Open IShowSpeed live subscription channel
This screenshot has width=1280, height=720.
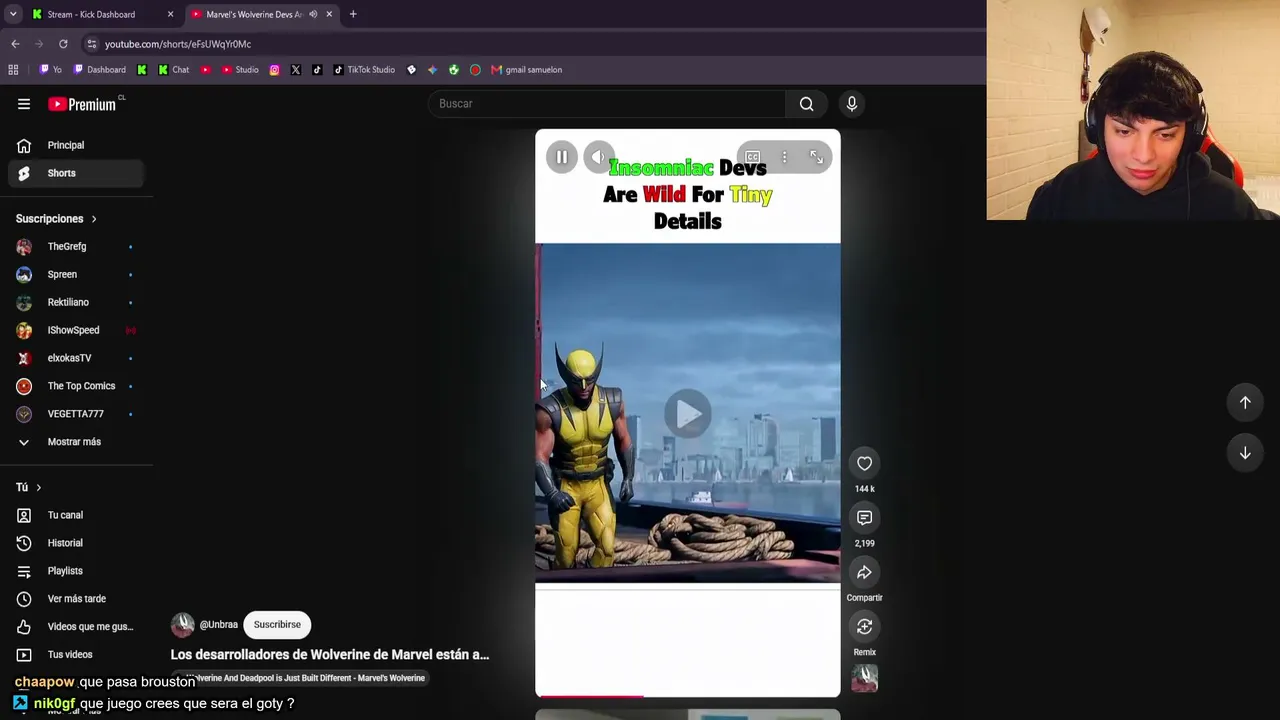[x=74, y=330]
